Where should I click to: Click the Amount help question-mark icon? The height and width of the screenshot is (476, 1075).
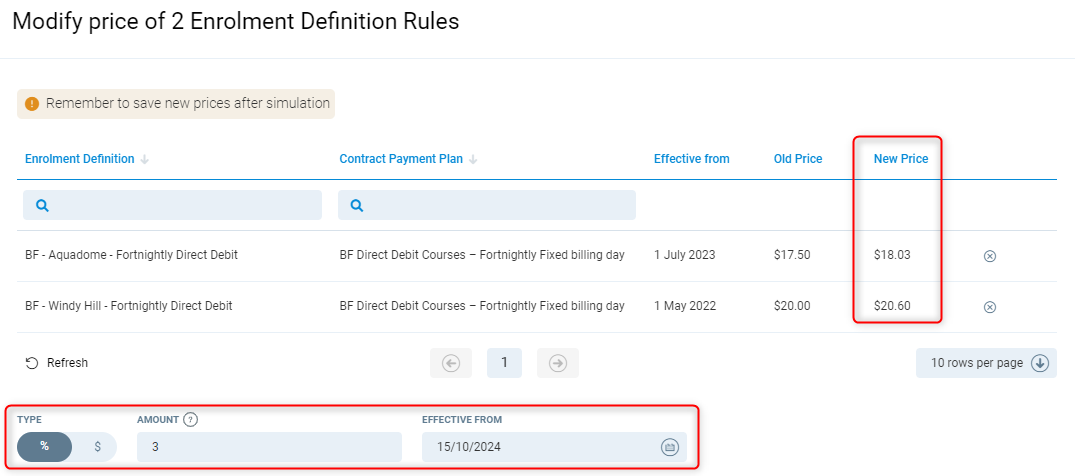tap(190, 419)
